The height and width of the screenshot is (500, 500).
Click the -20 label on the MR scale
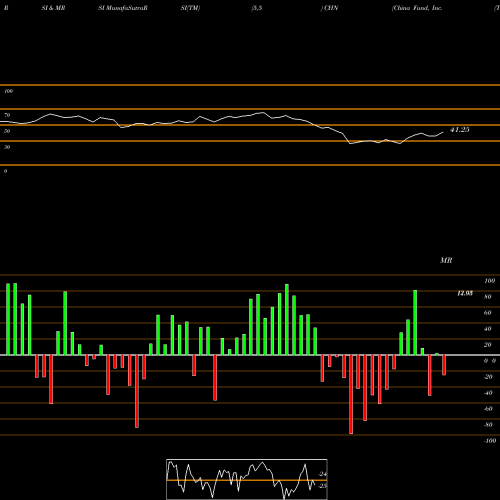pyautogui.click(x=488, y=377)
